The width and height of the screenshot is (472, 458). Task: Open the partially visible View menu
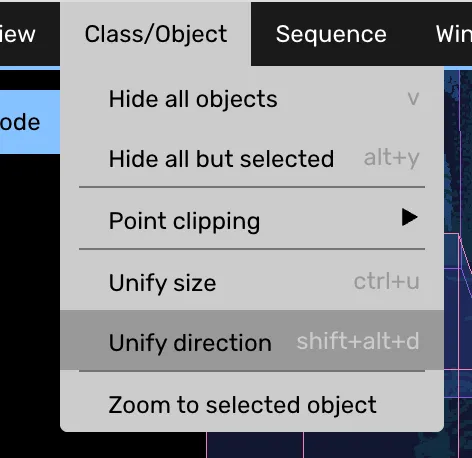click(17, 34)
